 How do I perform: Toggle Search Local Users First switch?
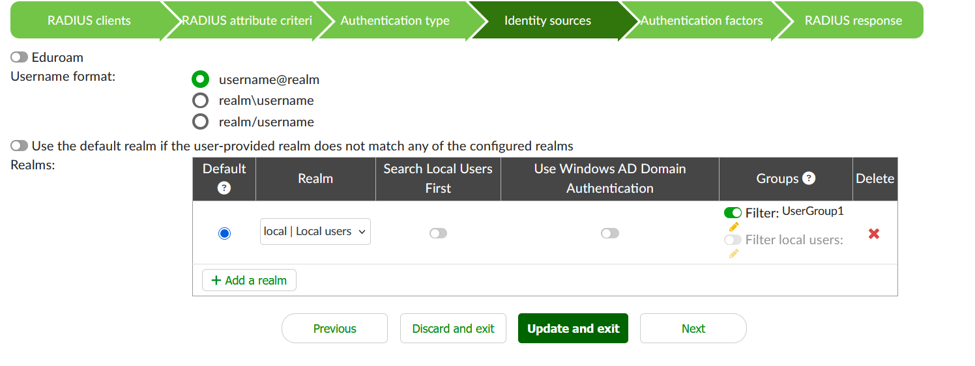[438, 234]
